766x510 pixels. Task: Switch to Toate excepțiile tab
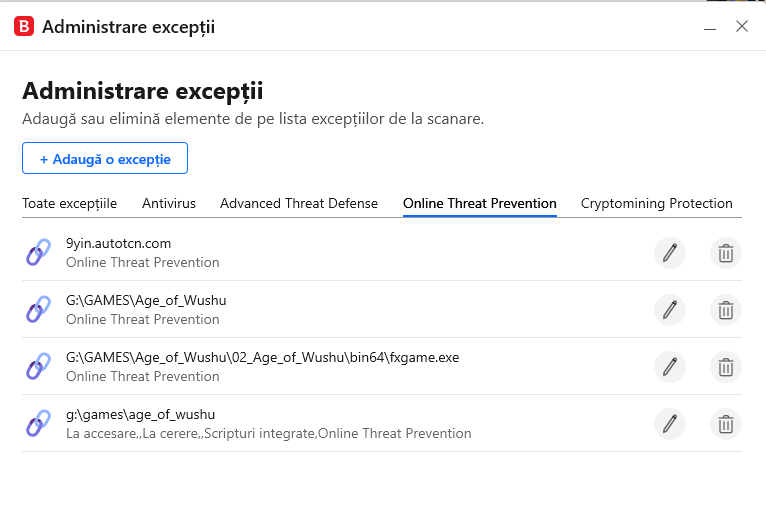point(69,203)
